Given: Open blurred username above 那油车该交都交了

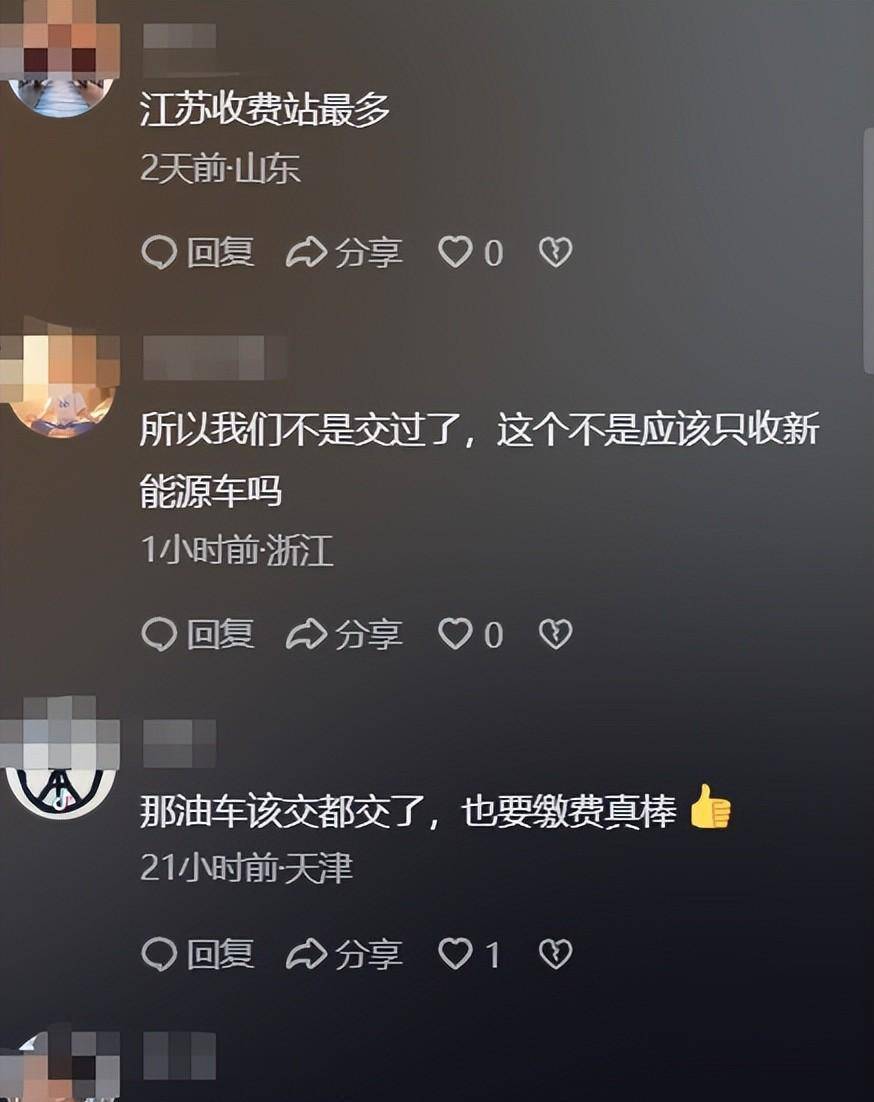Looking at the screenshot, I should pyautogui.click(x=179, y=744).
